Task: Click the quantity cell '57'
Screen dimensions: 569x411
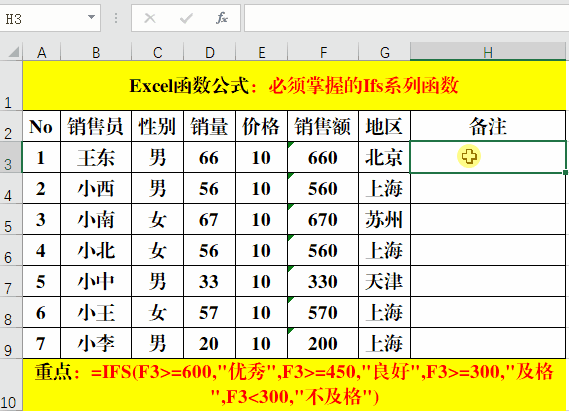Action: (210, 312)
